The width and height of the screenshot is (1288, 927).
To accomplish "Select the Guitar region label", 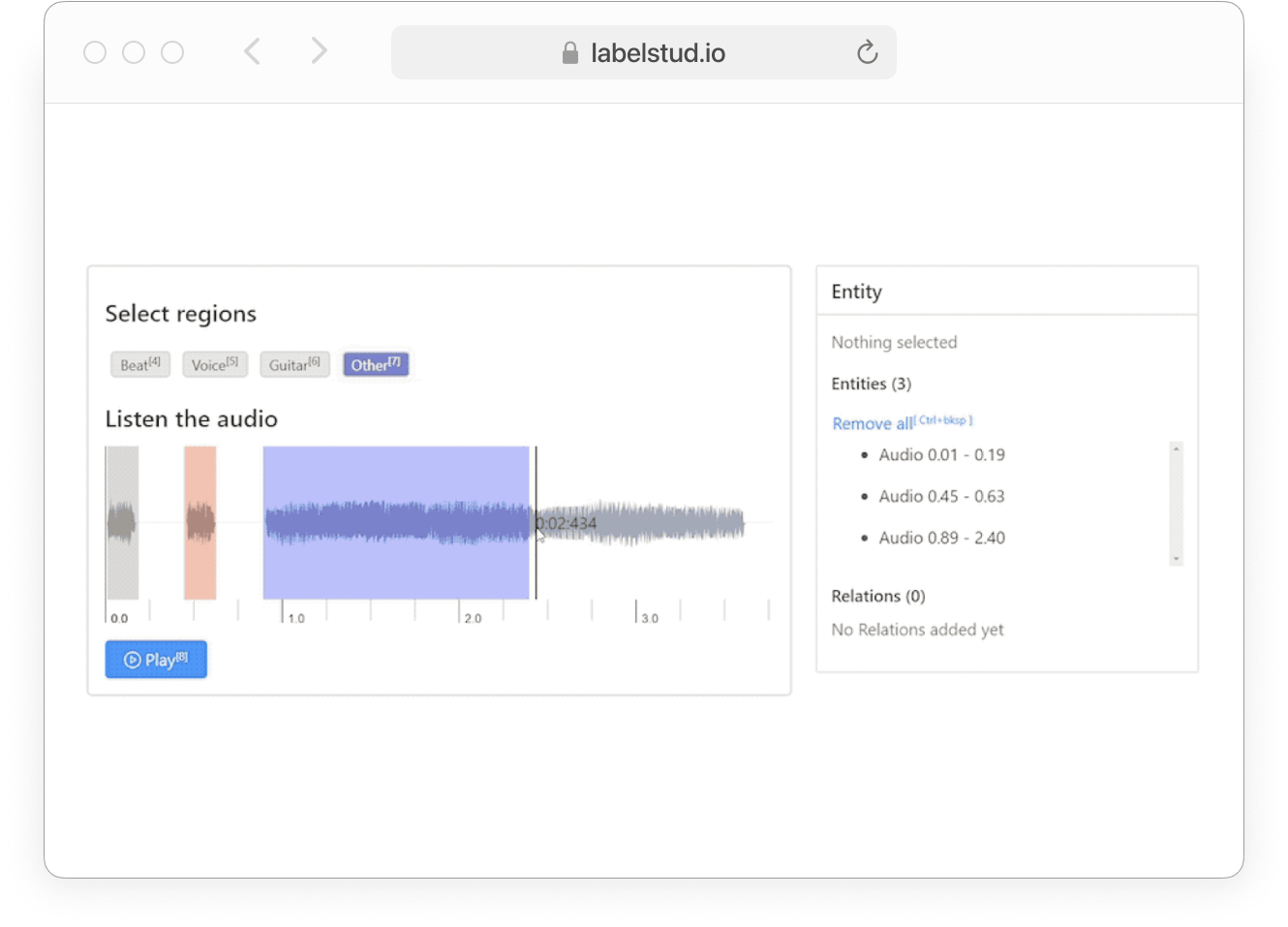I will [x=294, y=364].
